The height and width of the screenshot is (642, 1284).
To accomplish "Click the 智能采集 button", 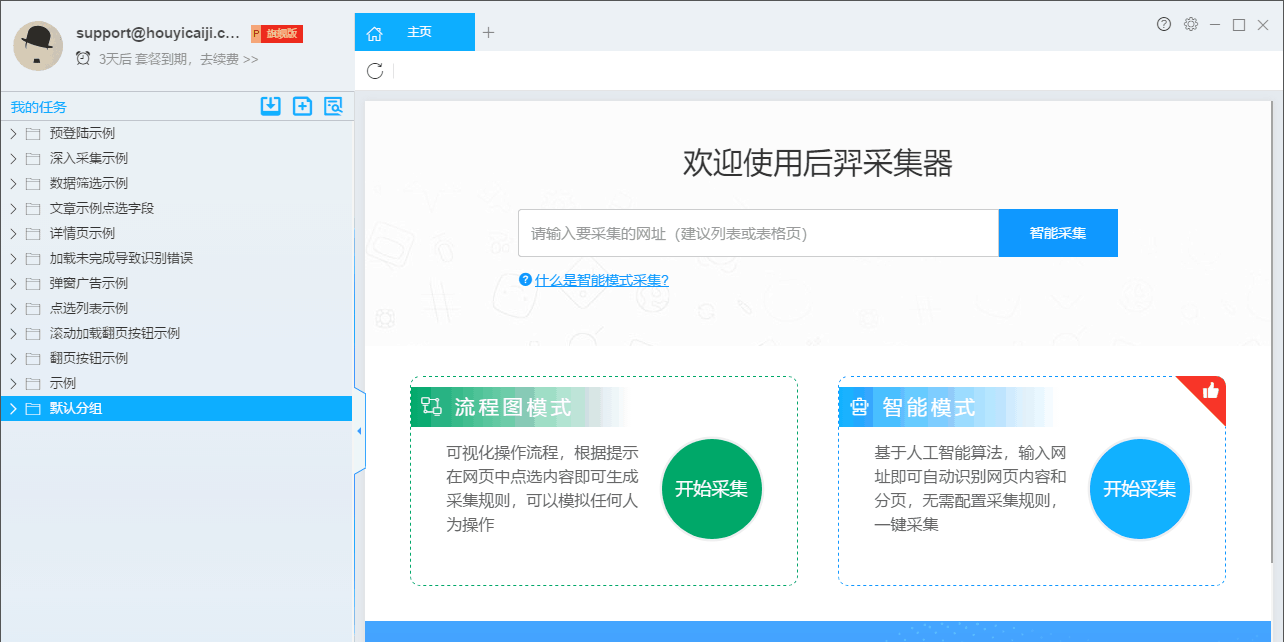I will tap(1058, 233).
